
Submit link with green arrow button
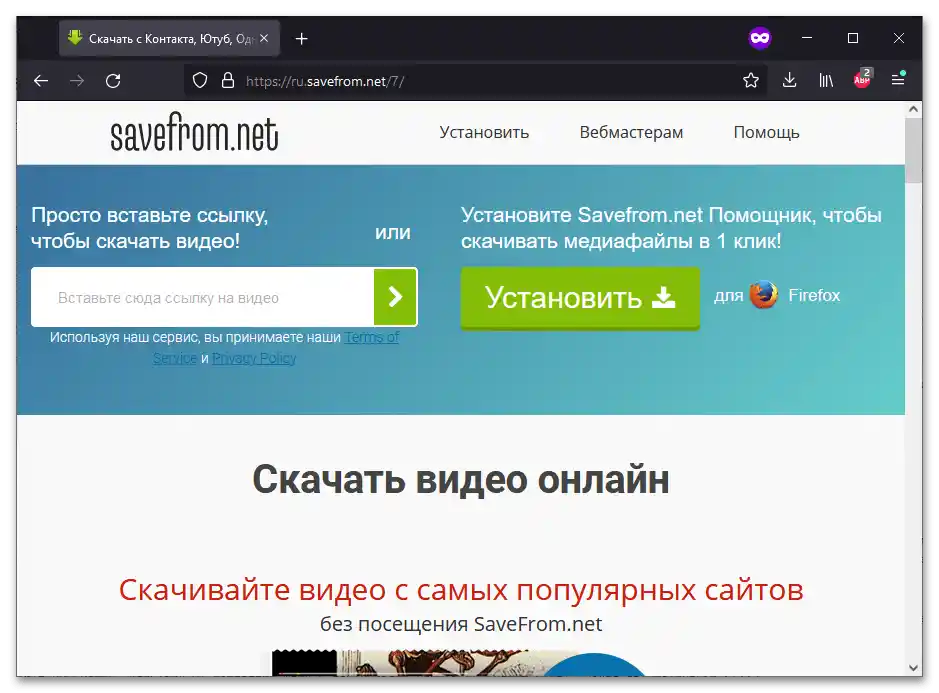click(x=395, y=297)
